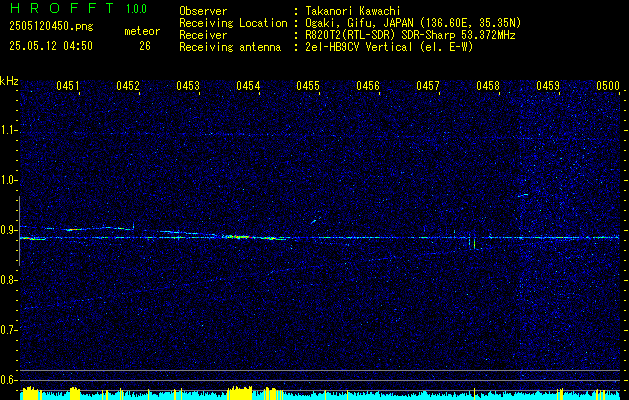The height and width of the screenshot is (400, 629).
Task: Click the 1.0 kHz axis label
Action: pyautogui.click(x=7, y=180)
